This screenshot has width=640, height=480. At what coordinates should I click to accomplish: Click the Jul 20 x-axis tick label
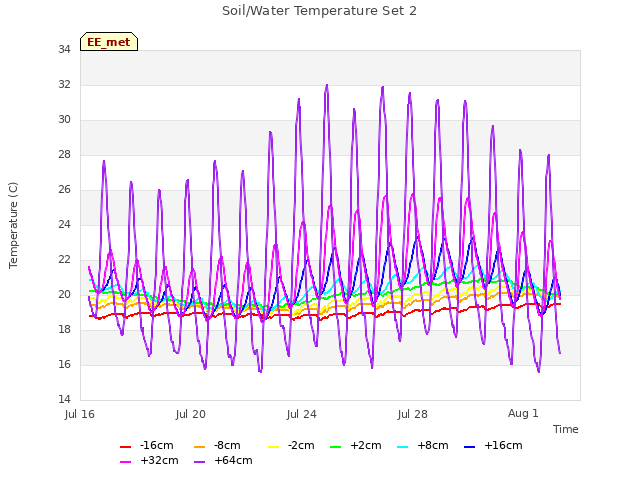click(191, 414)
